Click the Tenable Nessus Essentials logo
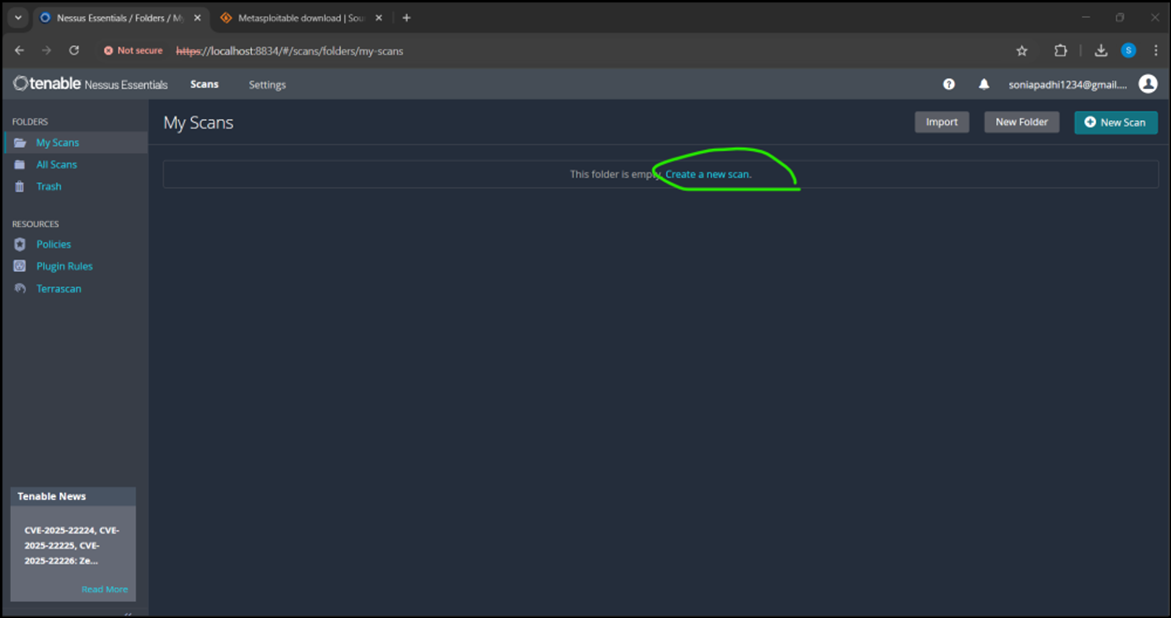 point(90,84)
